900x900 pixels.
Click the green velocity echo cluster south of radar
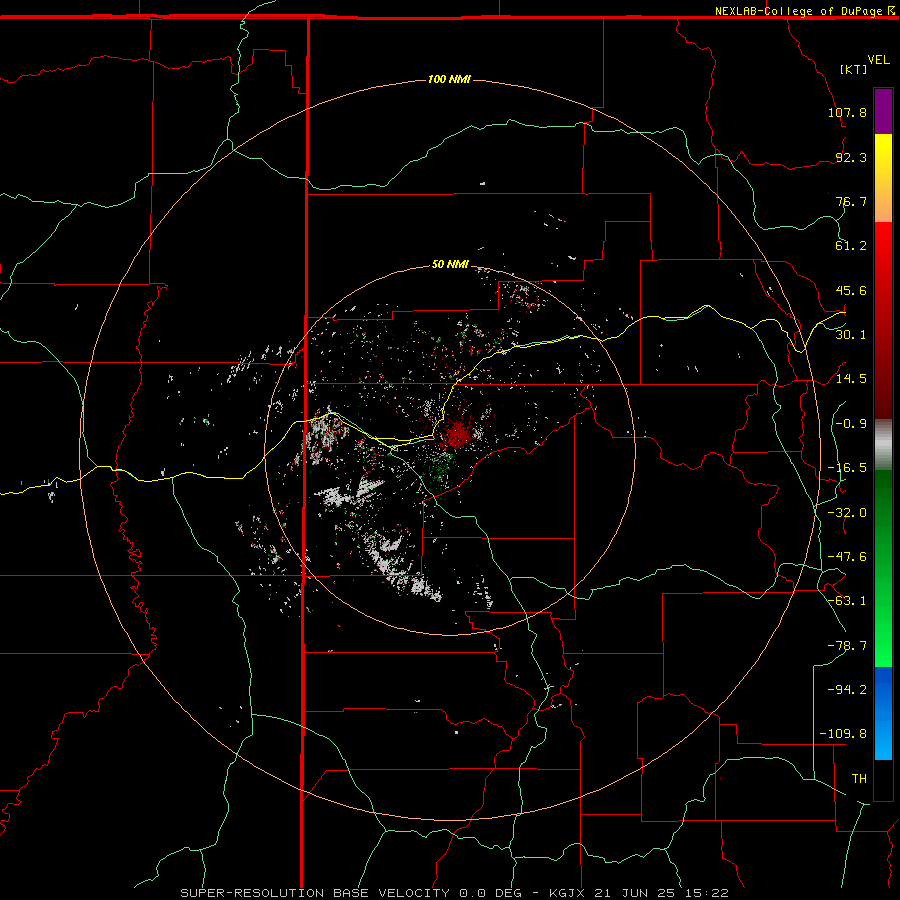440,465
